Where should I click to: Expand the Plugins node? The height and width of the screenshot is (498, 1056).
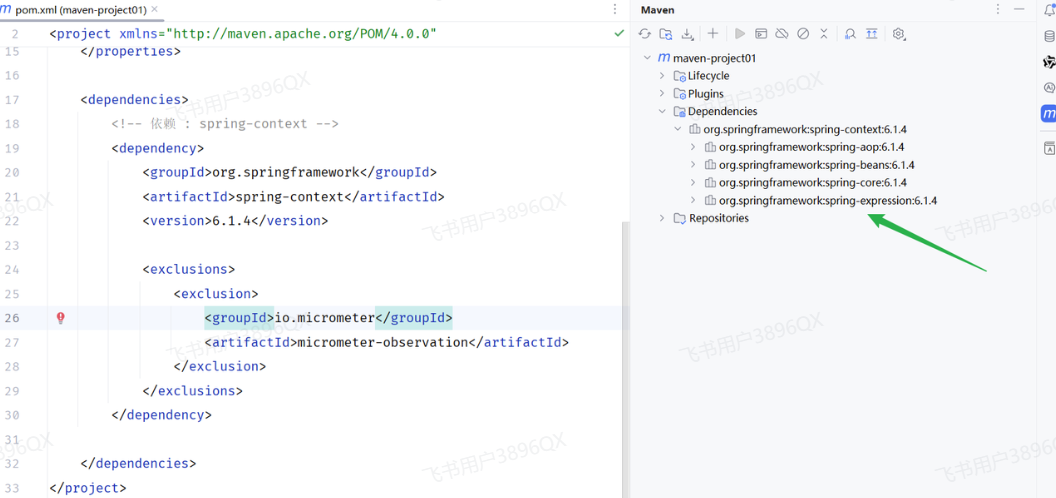tap(662, 94)
